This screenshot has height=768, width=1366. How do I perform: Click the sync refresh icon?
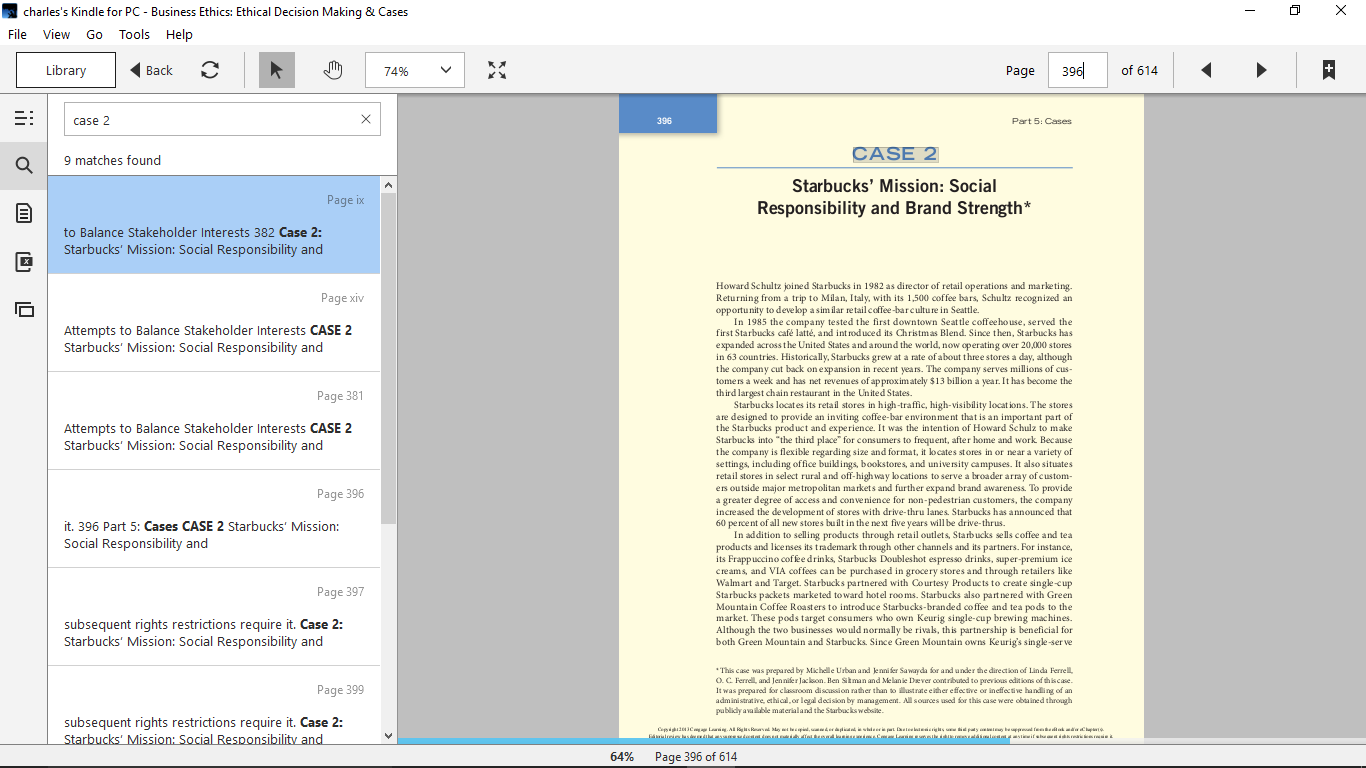pos(210,70)
